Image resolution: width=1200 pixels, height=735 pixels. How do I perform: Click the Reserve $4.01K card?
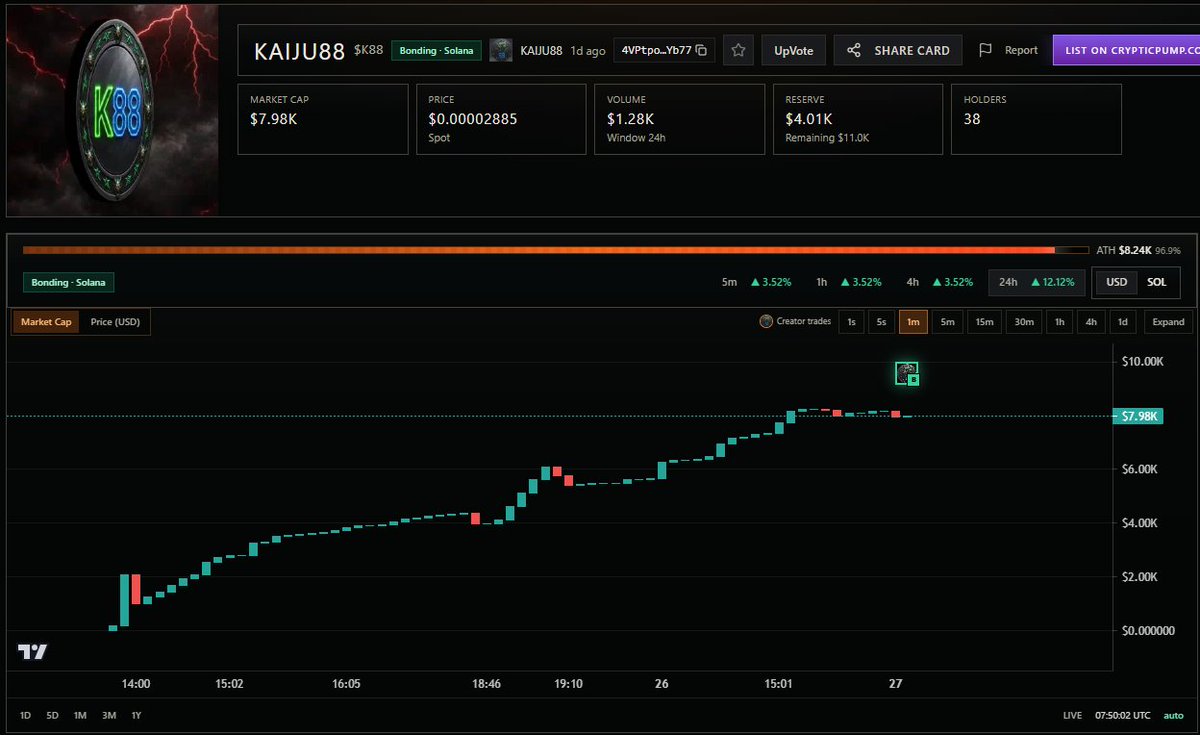(858, 119)
